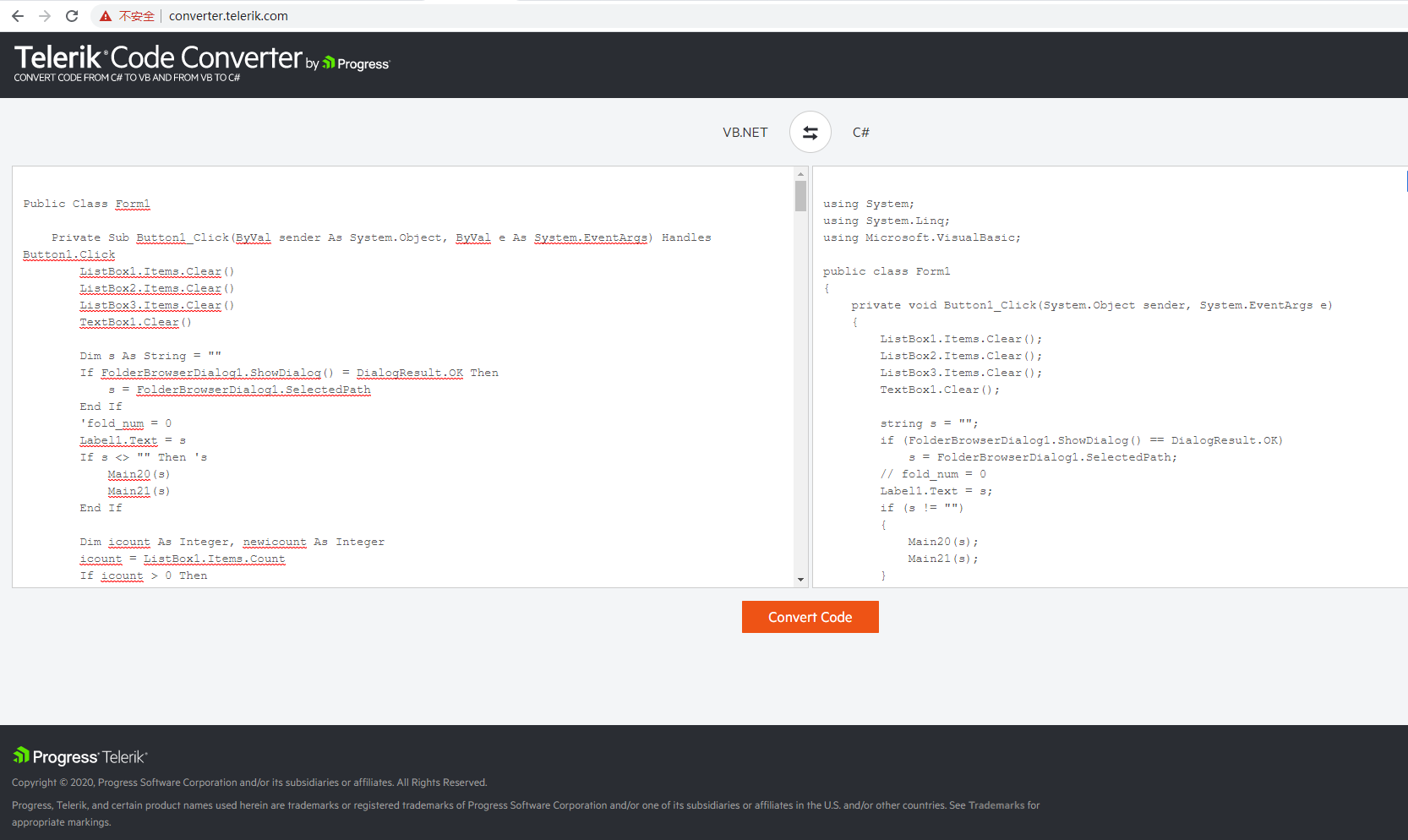Nudge the VB editor down with the scrollbar arrow
Image resolution: width=1408 pixels, height=840 pixels.
point(800,580)
